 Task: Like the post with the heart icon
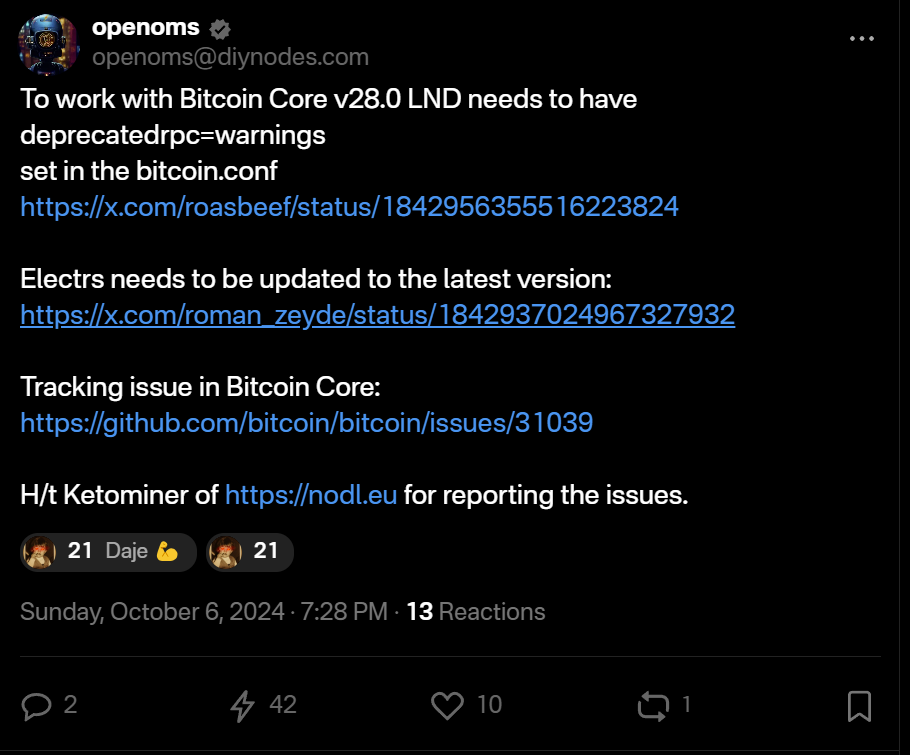pyautogui.click(x=447, y=706)
